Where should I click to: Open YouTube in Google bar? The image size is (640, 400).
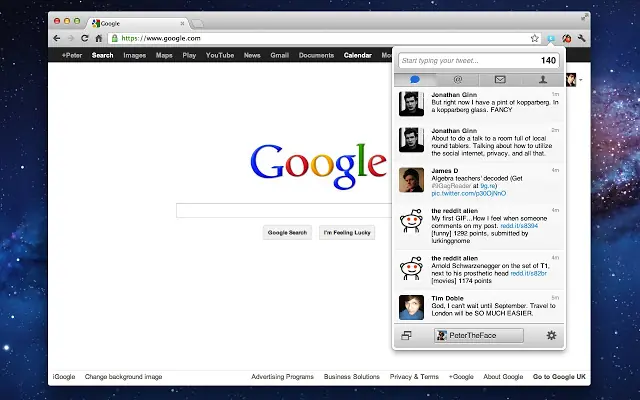pos(220,55)
